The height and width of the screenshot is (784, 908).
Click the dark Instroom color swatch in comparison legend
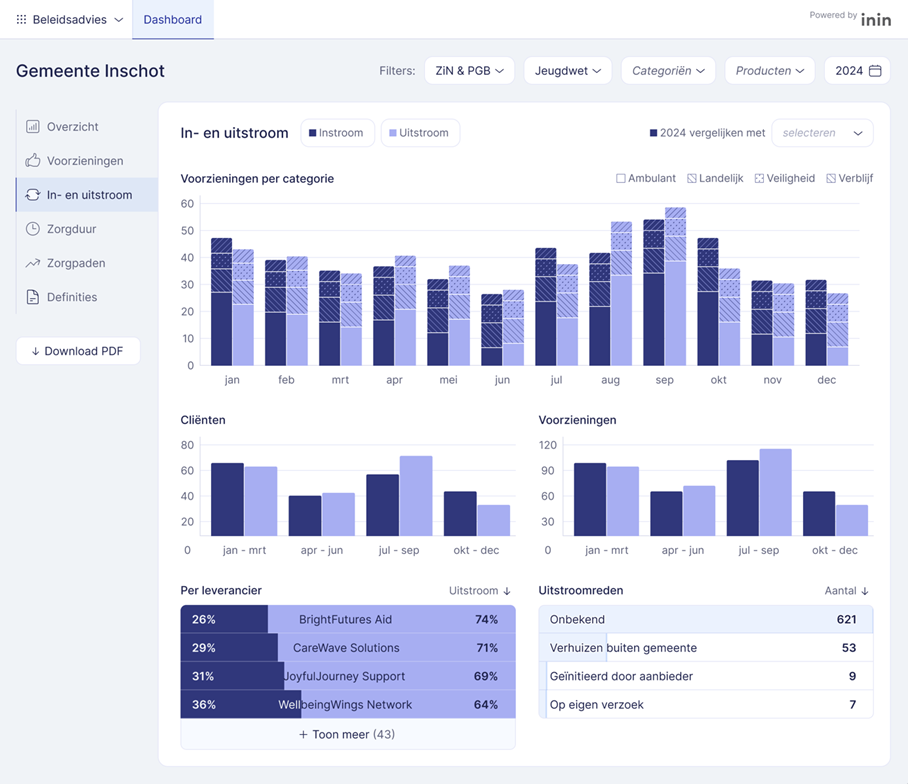654,133
